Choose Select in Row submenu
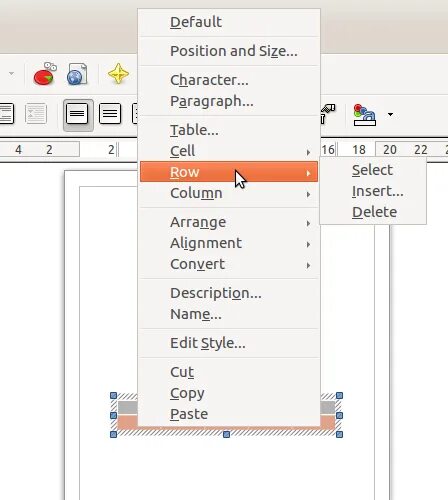Viewport: 448px width, 500px height. coord(373,170)
